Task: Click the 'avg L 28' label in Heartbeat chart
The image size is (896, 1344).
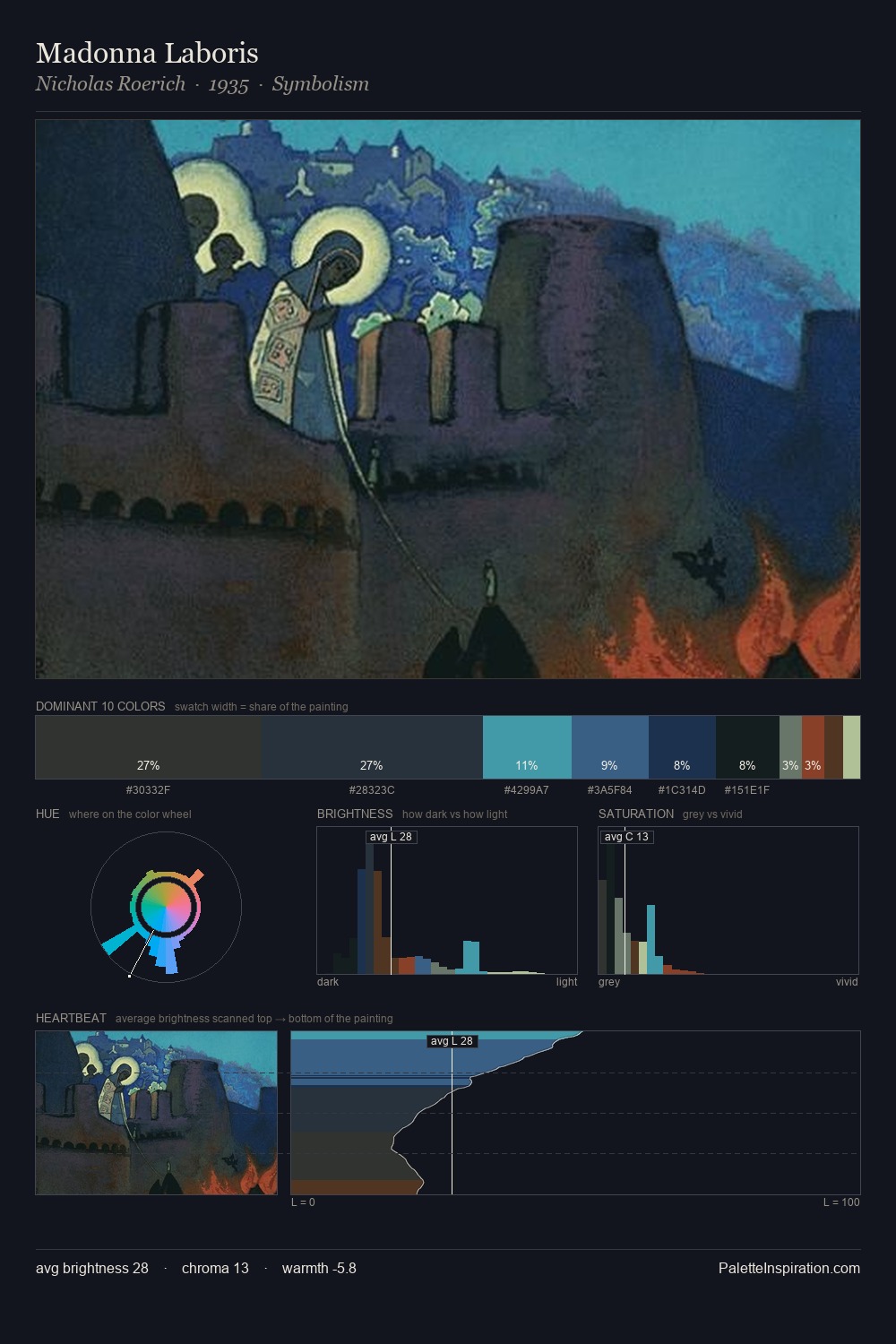Action: point(452,1041)
